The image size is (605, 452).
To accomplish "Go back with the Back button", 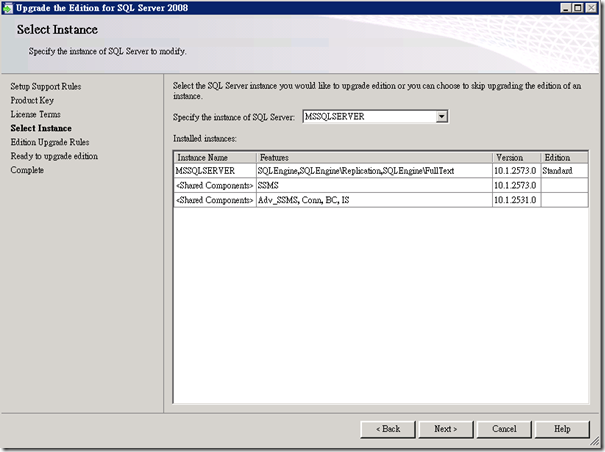I will coord(388,429).
